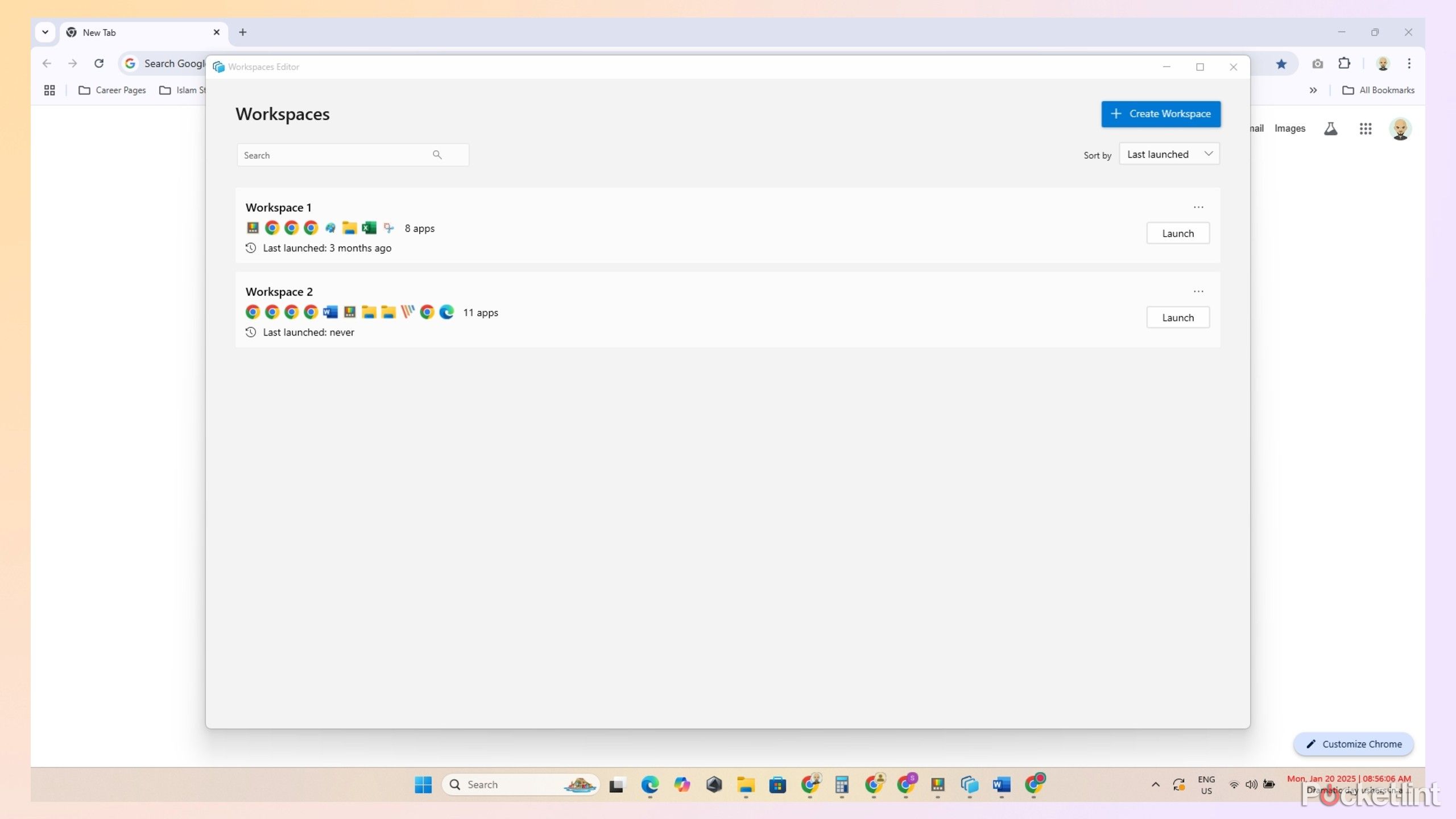Launch Workspace 2
Screen dimensions: 1456x819
1178,316
